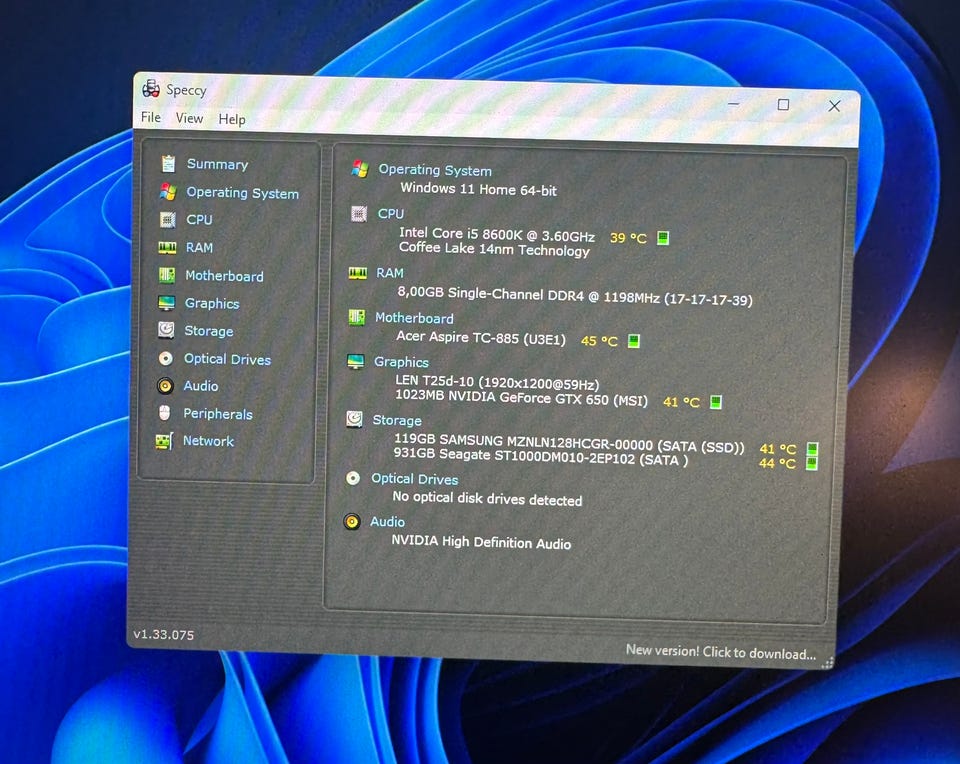The height and width of the screenshot is (764, 960).
Task: Click the motherboard temperature value 45 °C
Action: click(x=599, y=340)
